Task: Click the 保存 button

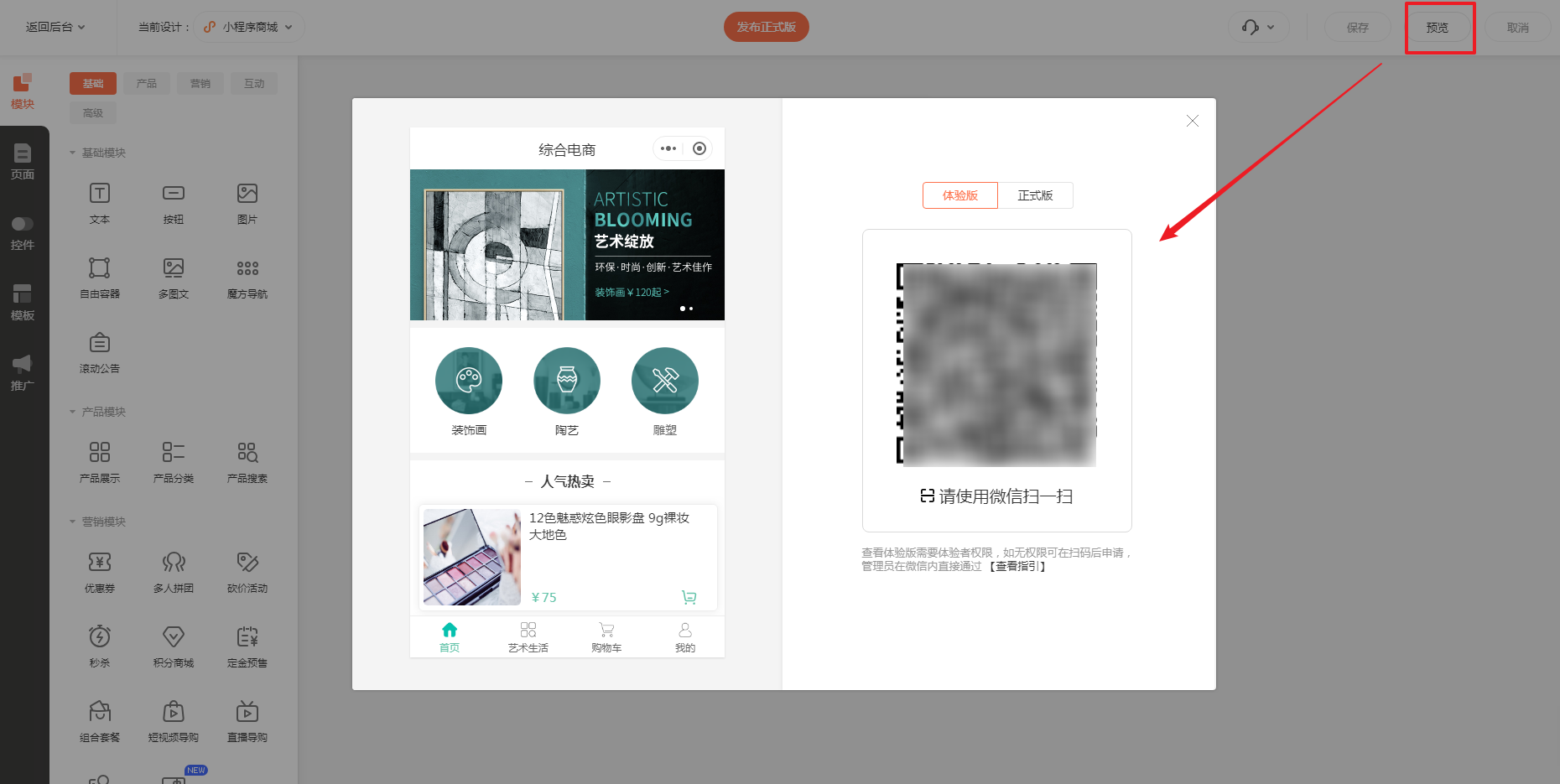Action: (x=1358, y=27)
